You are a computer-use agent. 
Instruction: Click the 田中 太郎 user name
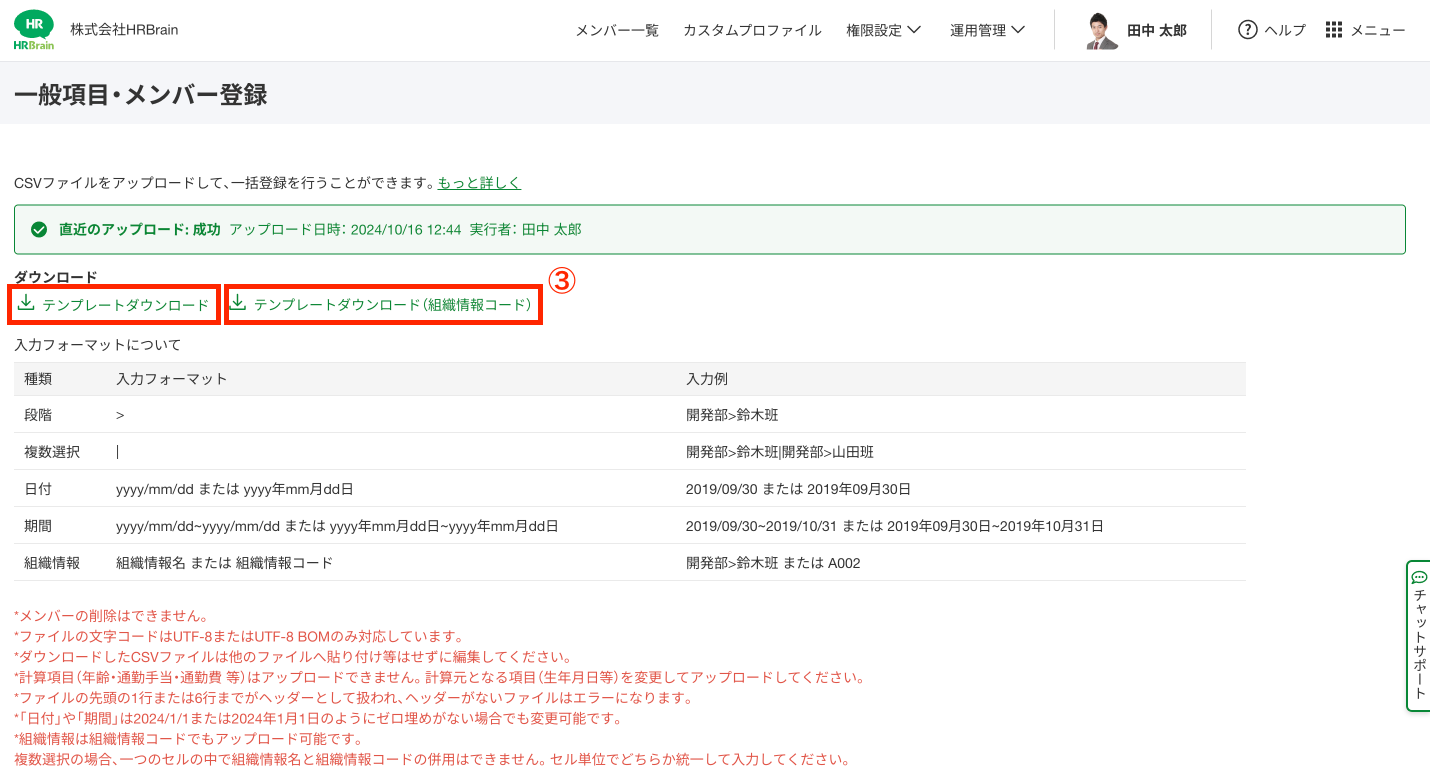click(x=1156, y=31)
